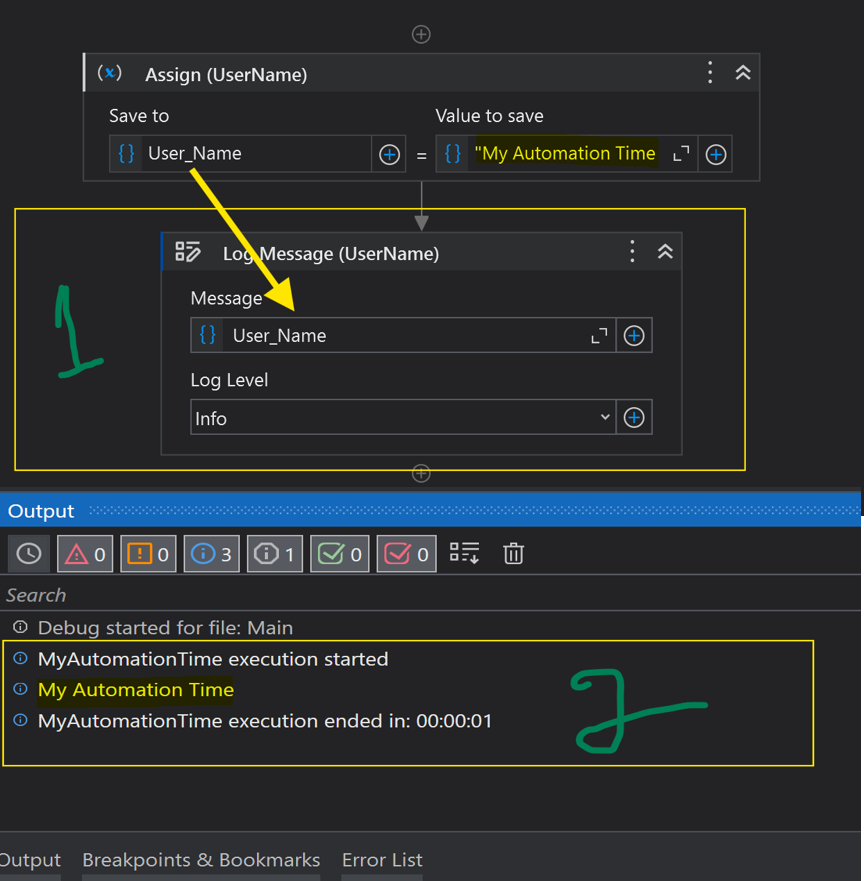Toggle error messages filter showing 0
The width and height of the screenshot is (864, 881).
(x=85, y=554)
